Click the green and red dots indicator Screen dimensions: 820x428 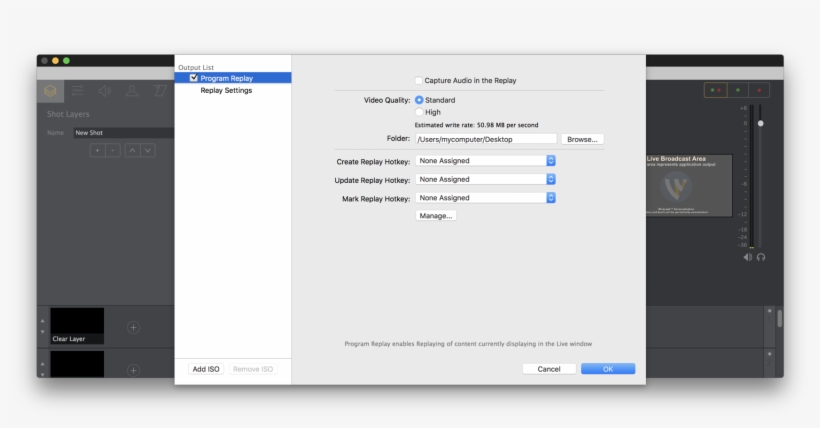(715, 90)
